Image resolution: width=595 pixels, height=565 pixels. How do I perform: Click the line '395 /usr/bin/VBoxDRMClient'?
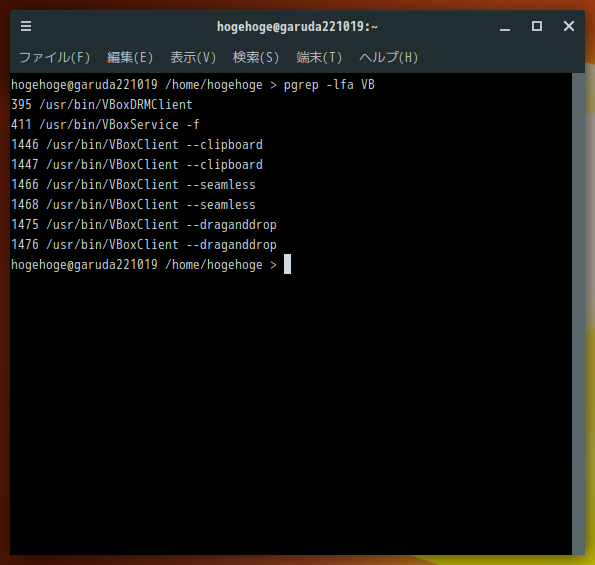click(102, 105)
